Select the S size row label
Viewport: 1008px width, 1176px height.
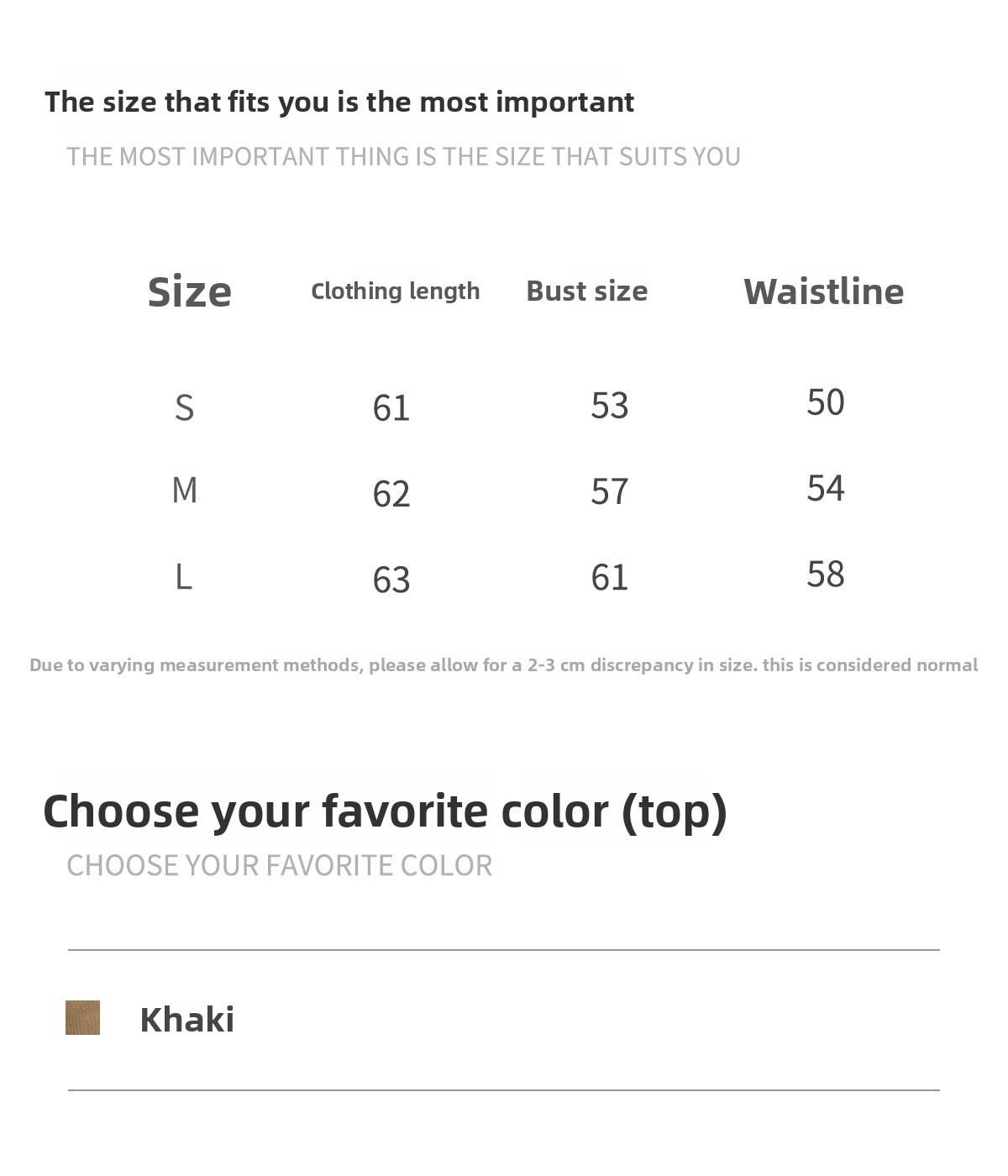pyautogui.click(x=184, y=407)
